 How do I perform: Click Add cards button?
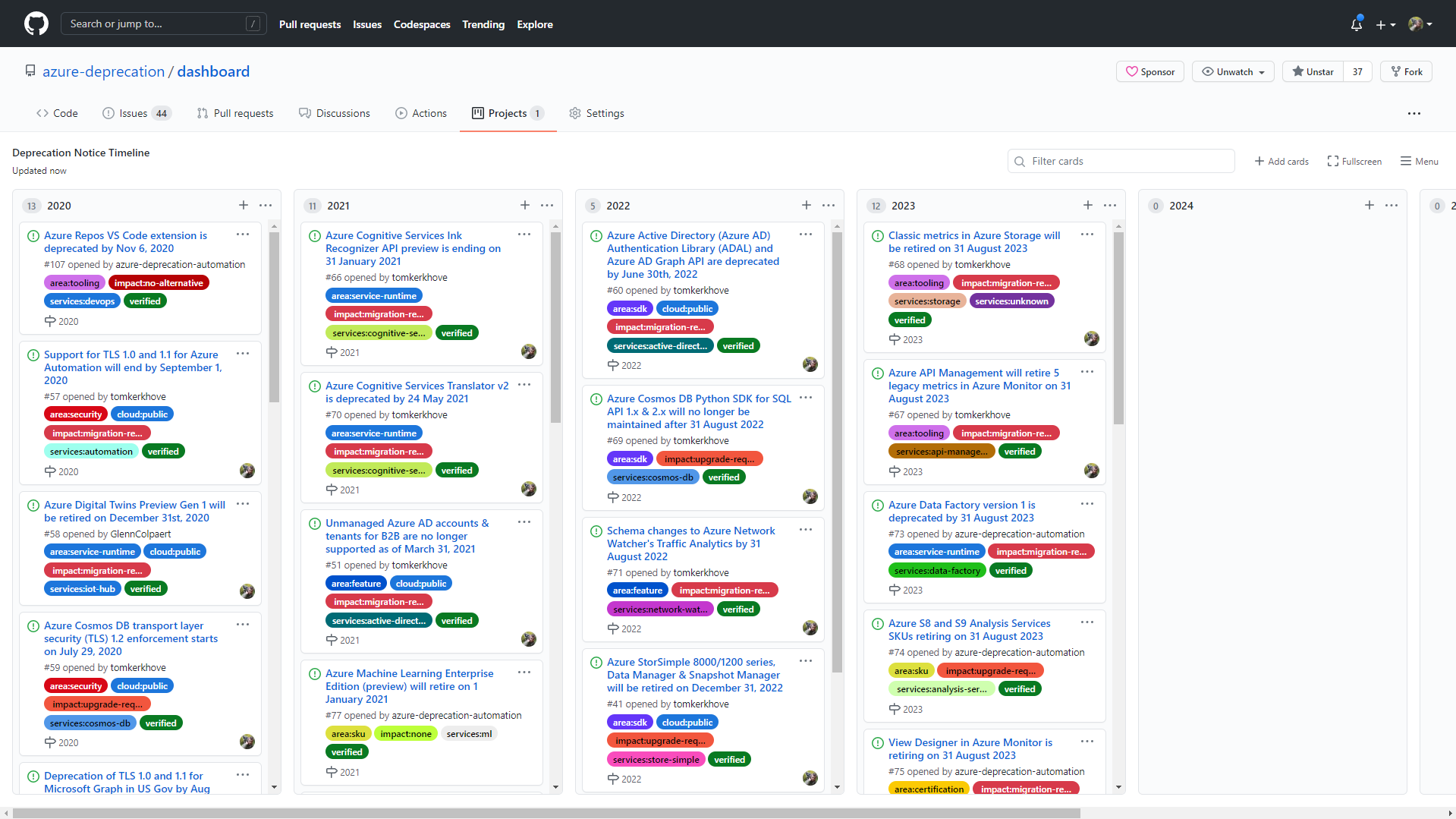[1281, 161]
